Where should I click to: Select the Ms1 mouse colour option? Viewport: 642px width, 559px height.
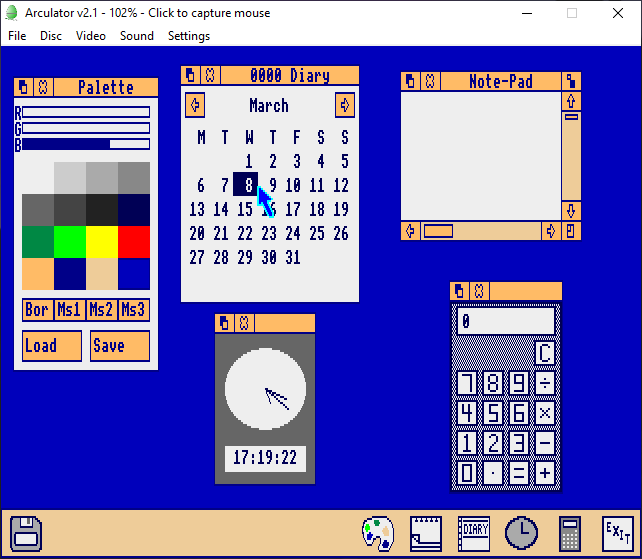tap(69, 310)
